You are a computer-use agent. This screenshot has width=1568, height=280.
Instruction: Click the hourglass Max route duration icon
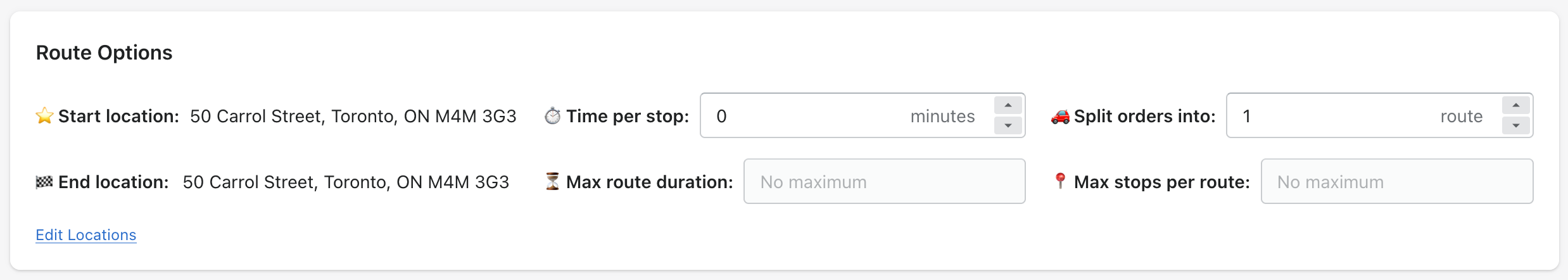point(552,182)
